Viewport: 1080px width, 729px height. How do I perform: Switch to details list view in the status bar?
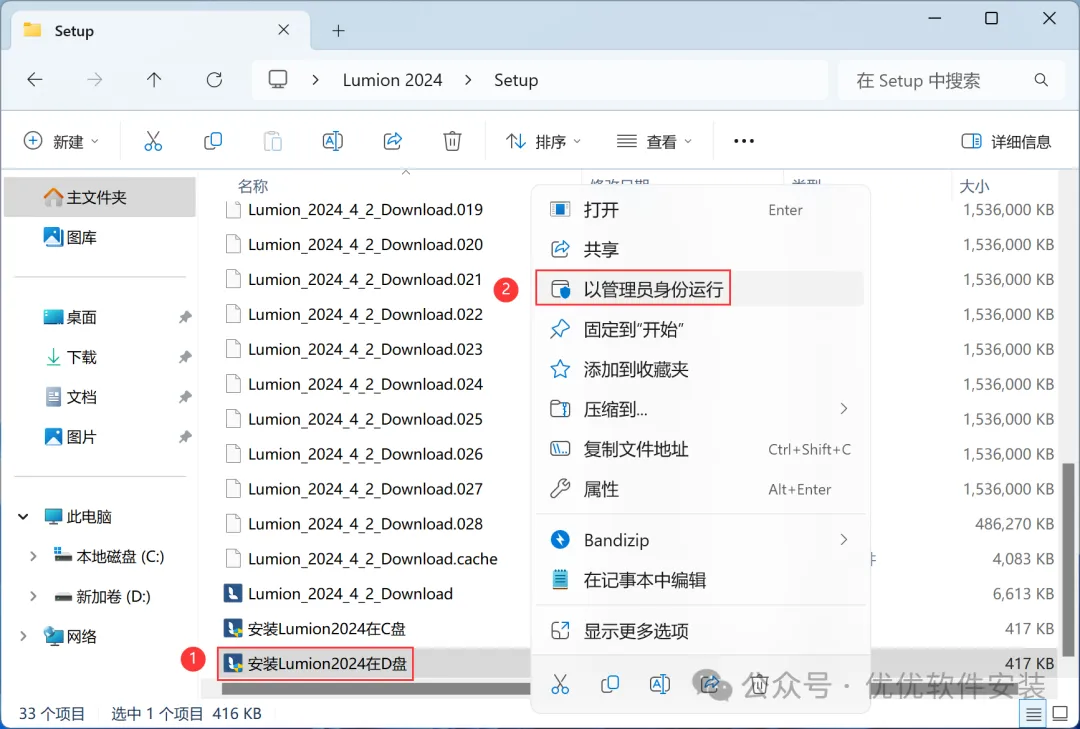pos(1033,715)
